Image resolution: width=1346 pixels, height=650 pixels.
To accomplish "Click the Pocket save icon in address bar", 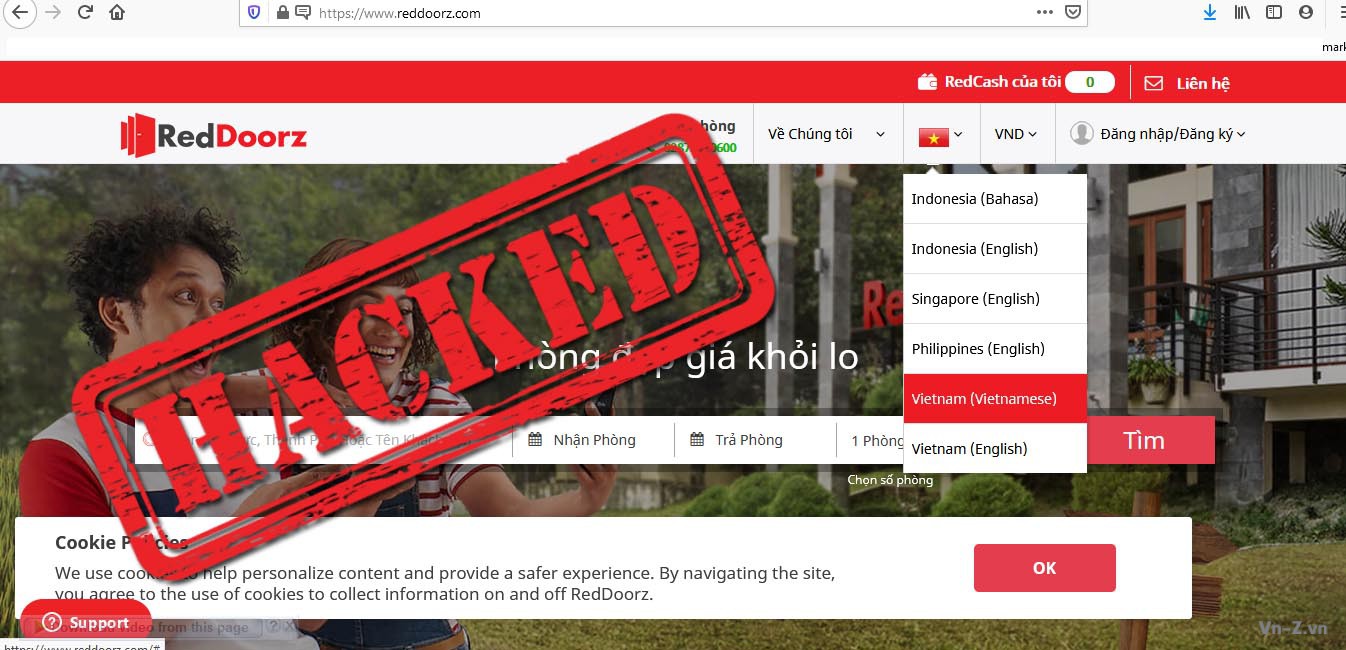I will [1073, 13].
